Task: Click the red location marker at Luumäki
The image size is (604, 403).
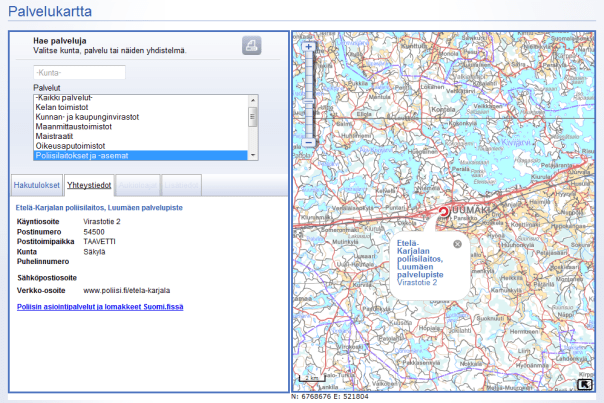Action: [443, 212]
